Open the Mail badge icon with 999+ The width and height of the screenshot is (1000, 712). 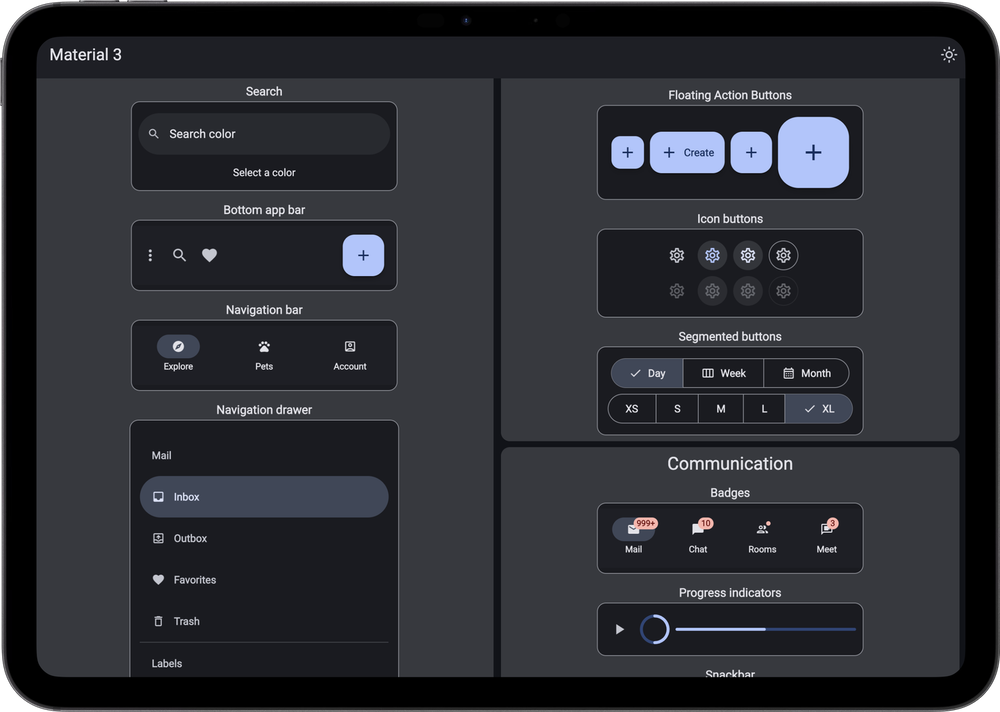[634, 530]
